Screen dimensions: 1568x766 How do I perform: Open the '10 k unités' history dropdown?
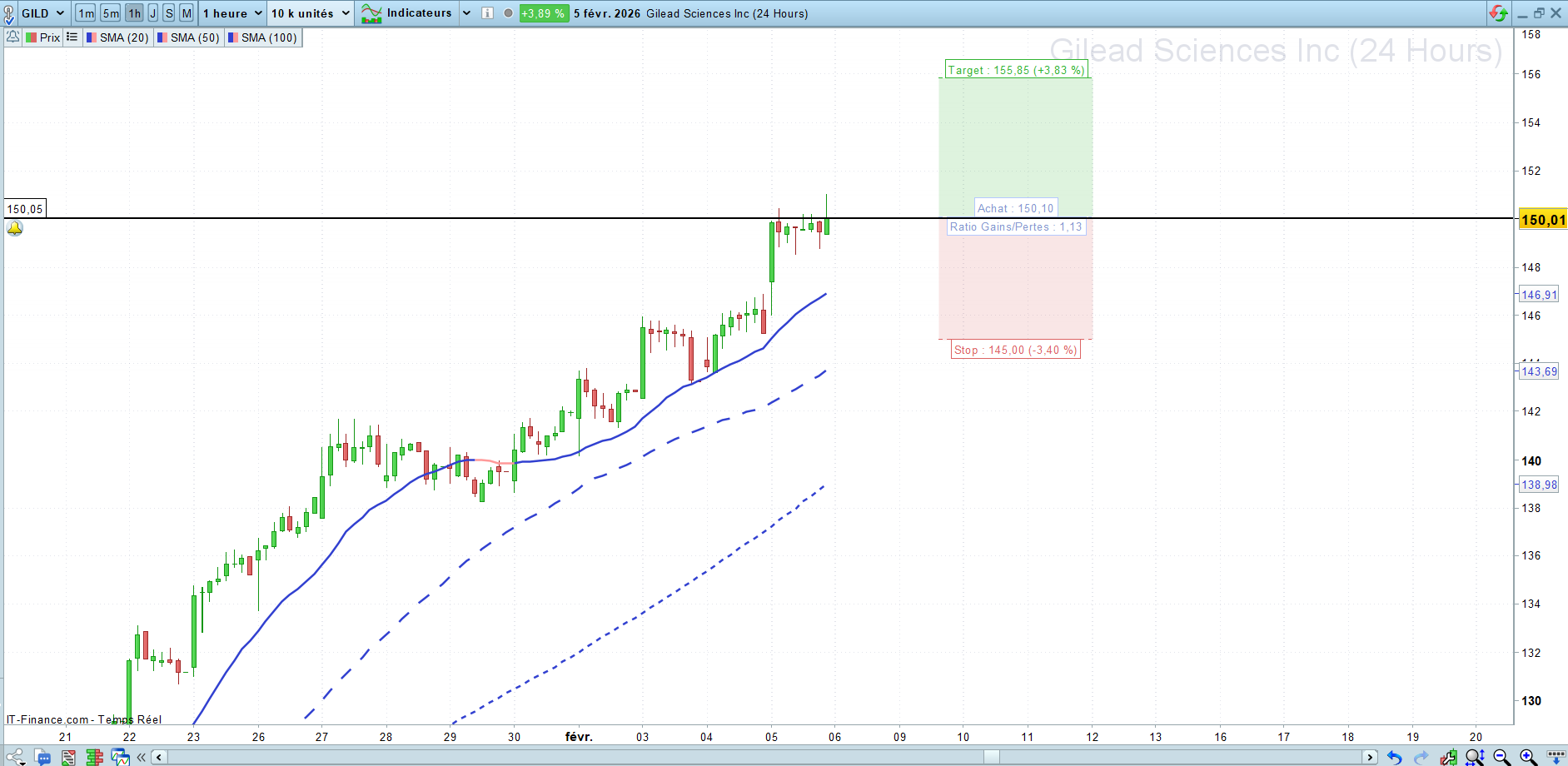[x=310, y=13]
